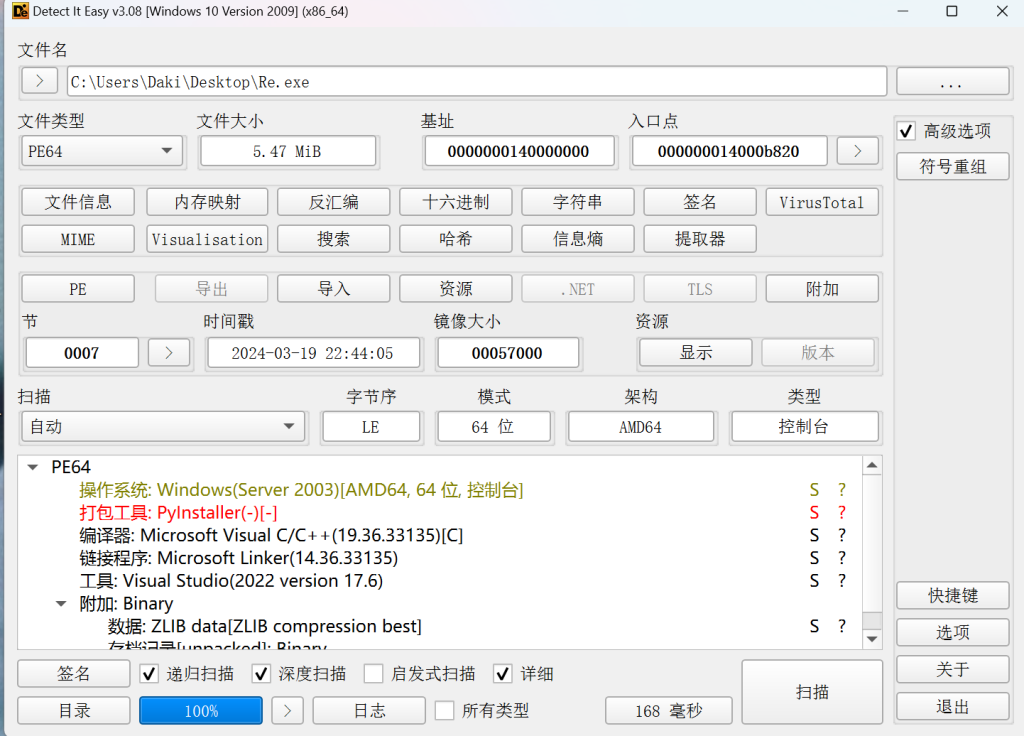The width and height of the screenshot is (1024, 736).
Task: Enable the 启发式扫描 checkbox
Action: pyautogui.click(x=374, y=674)
